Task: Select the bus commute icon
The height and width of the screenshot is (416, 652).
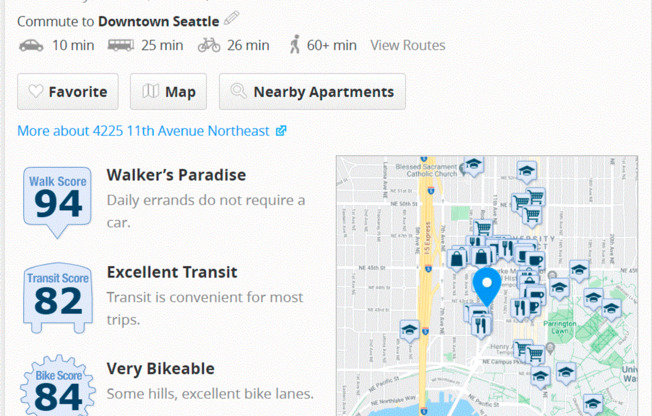Action: coord(120,45)
